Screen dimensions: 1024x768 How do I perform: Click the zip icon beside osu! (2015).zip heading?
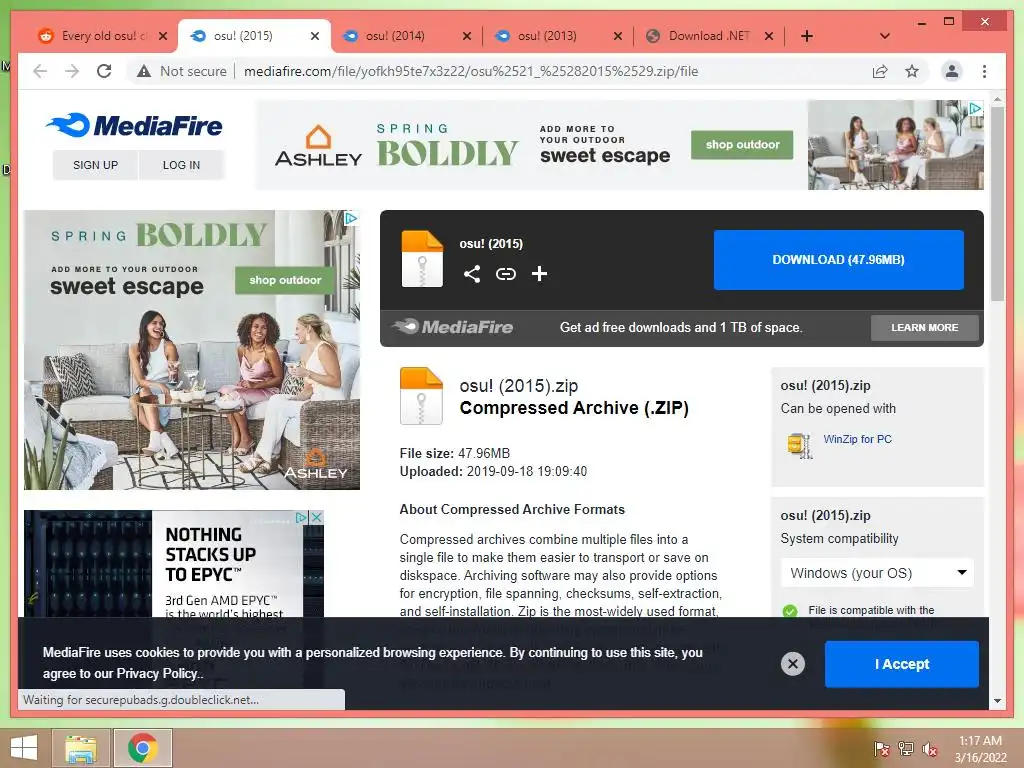[x=421, y=396]
